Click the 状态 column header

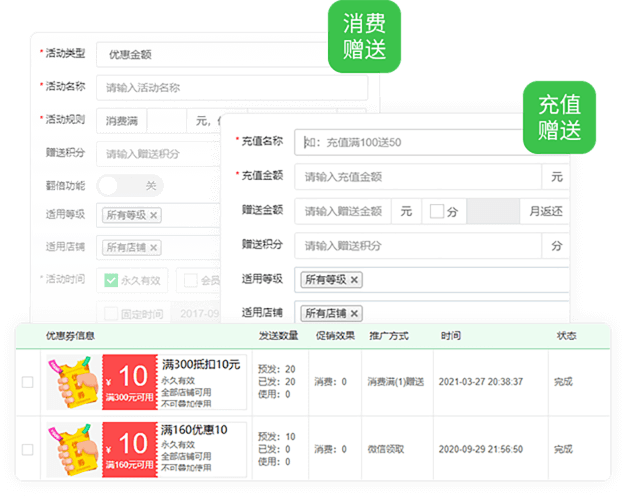click(567, 336)
